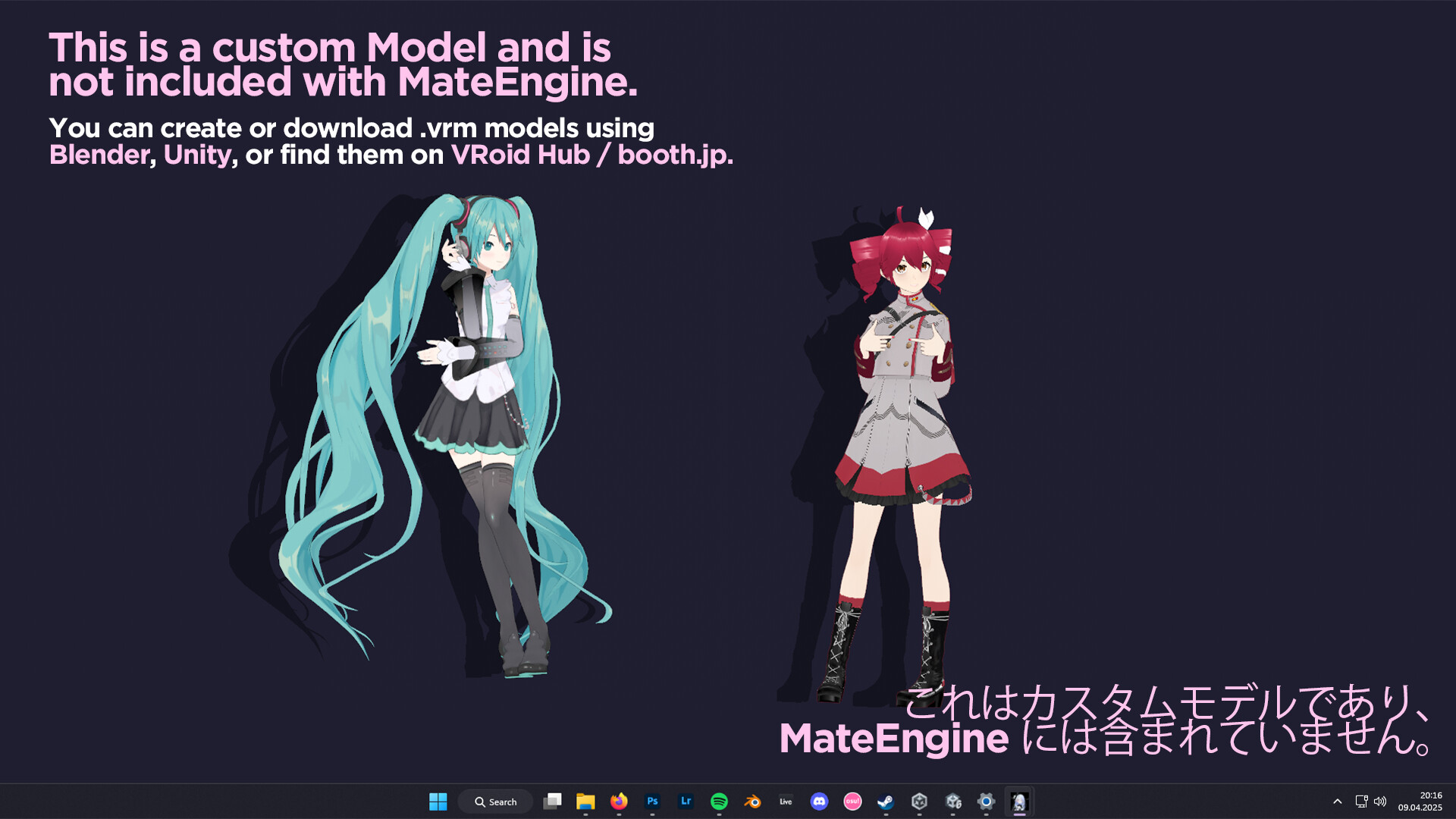This screenshot has height=819, width=1456.
Task: Open Photoshop from the taskbar
Action: tap(651, 802)
